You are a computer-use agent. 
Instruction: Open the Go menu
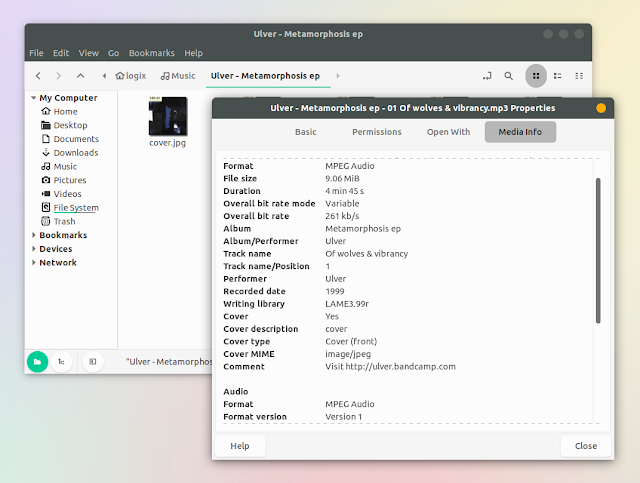click(x=113, y=53)
